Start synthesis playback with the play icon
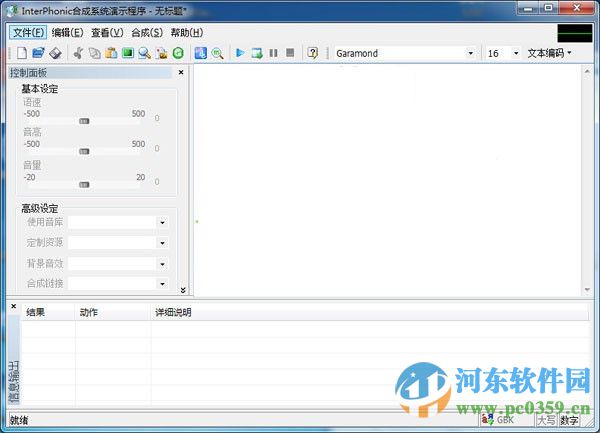This screenshot has width=600, height=433. coord(240,53)
